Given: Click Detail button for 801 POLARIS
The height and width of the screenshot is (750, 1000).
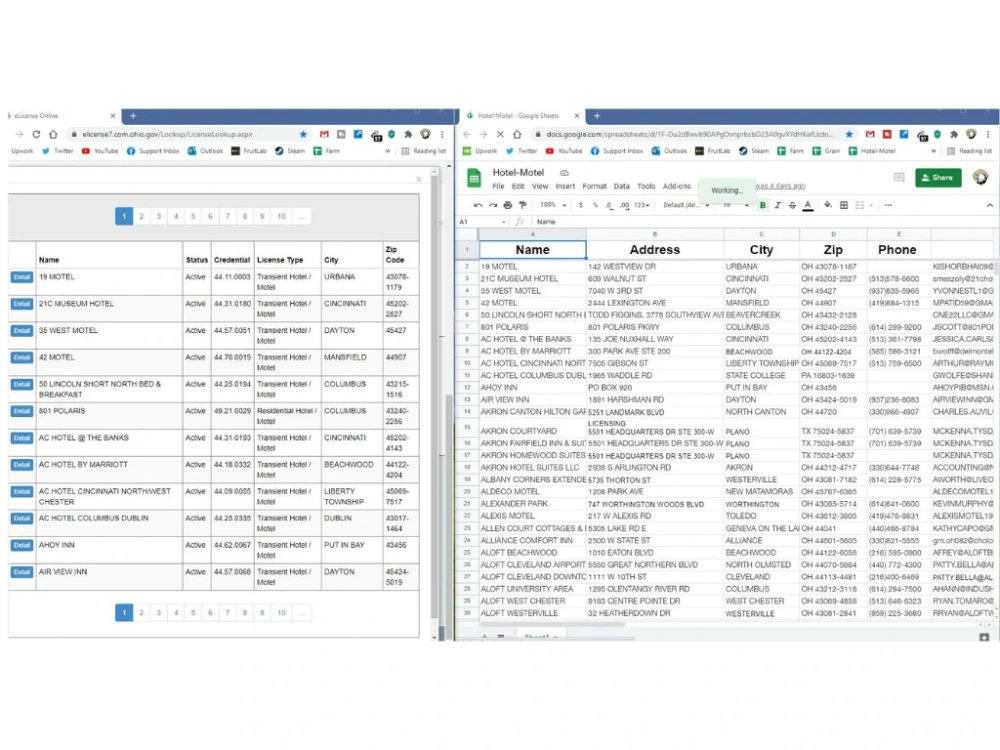Looking at the screenshot, I should (x=22, y=411).
